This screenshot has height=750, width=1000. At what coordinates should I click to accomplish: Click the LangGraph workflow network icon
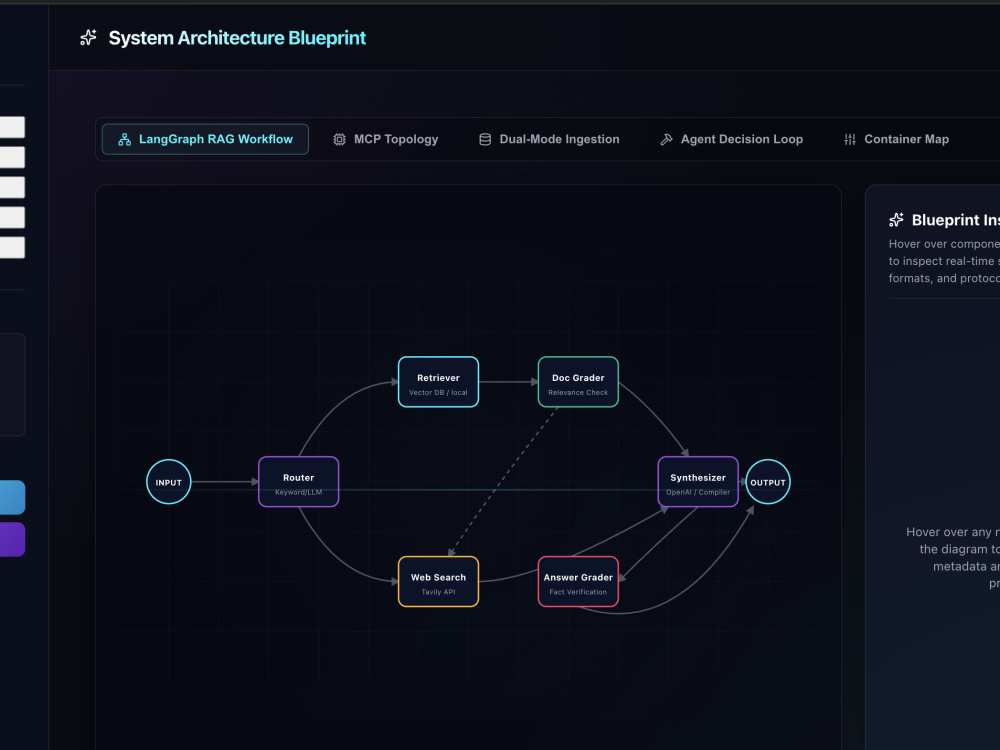pos(124,139)
